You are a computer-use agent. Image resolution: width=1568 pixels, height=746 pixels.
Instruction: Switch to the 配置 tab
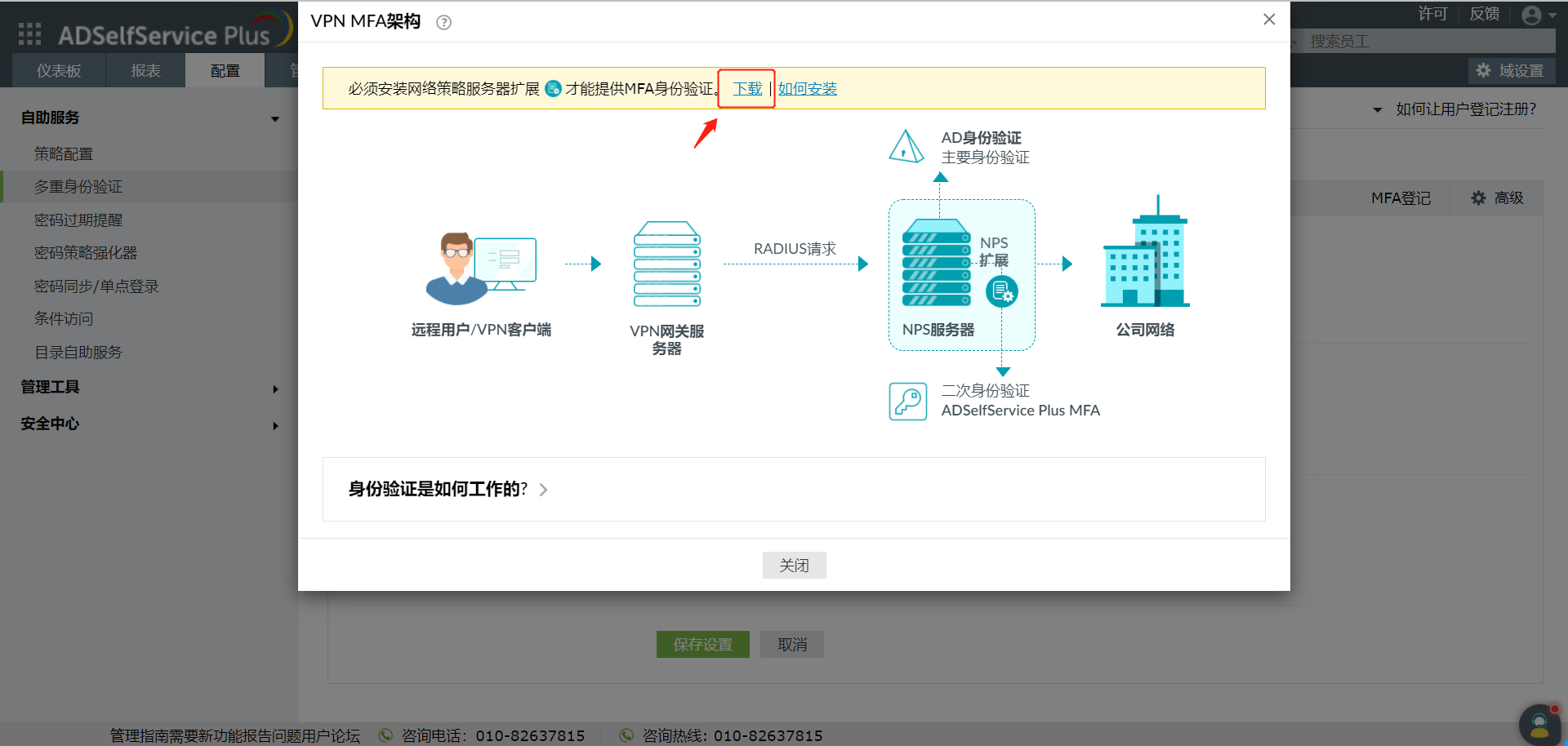point(225,71)
